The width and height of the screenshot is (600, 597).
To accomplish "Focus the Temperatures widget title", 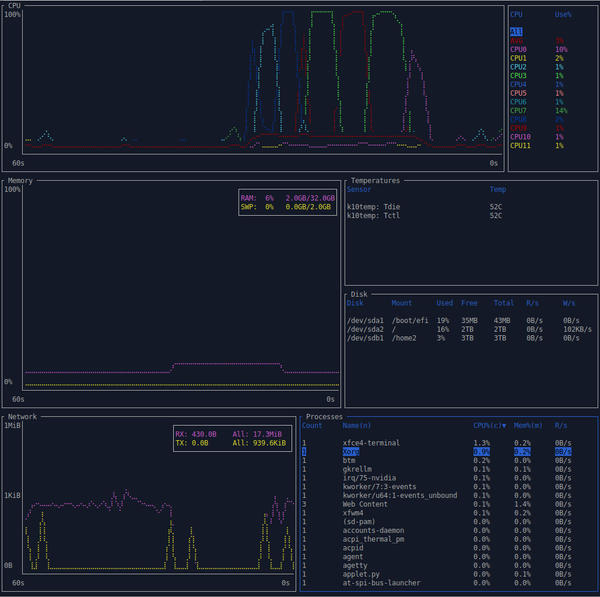I will click(375, 181).
